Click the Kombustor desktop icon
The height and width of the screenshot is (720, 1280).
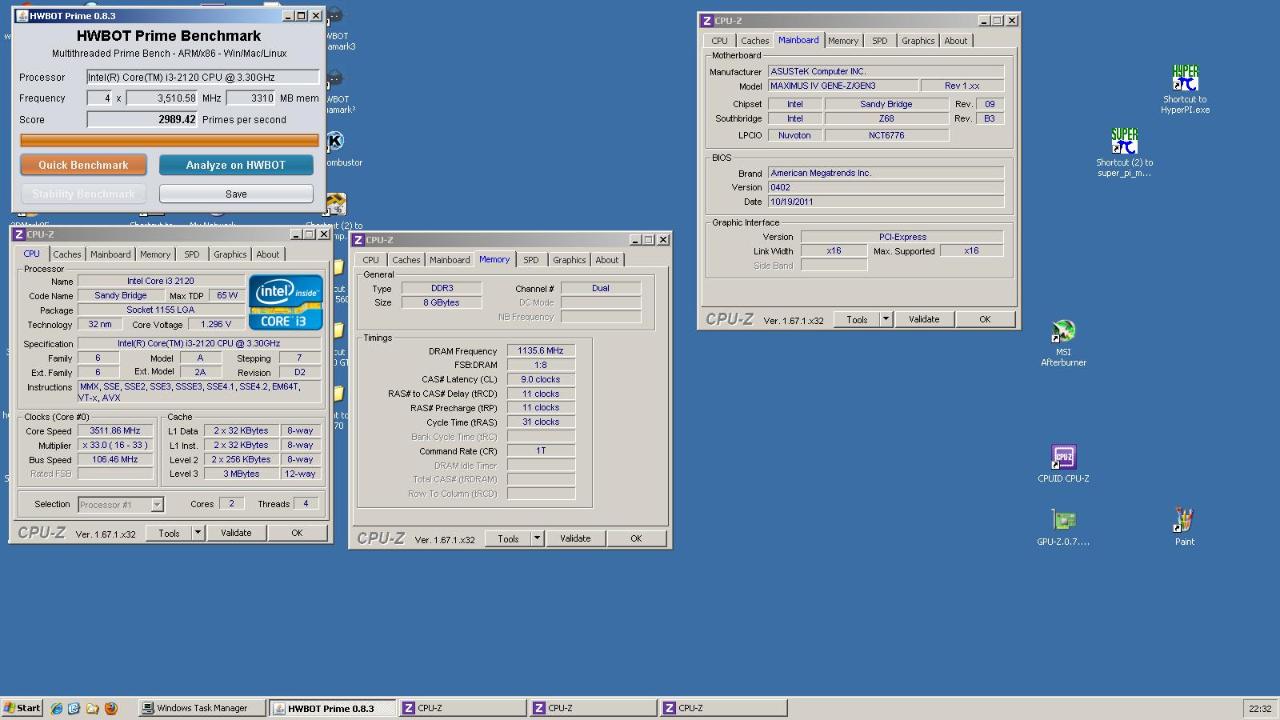pos(336,141)
